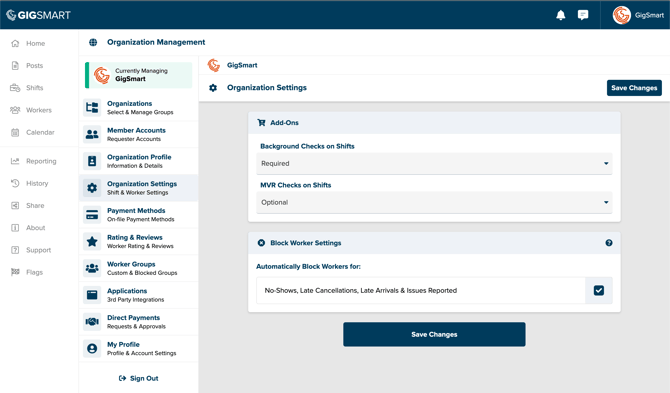Screen dimensions: 670x393
Task: Click the Home house icon
Action: click(15, 43)
